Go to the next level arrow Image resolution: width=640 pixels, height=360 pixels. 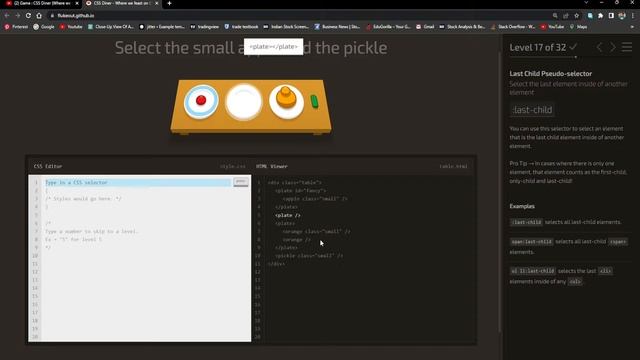click(613, 47)
